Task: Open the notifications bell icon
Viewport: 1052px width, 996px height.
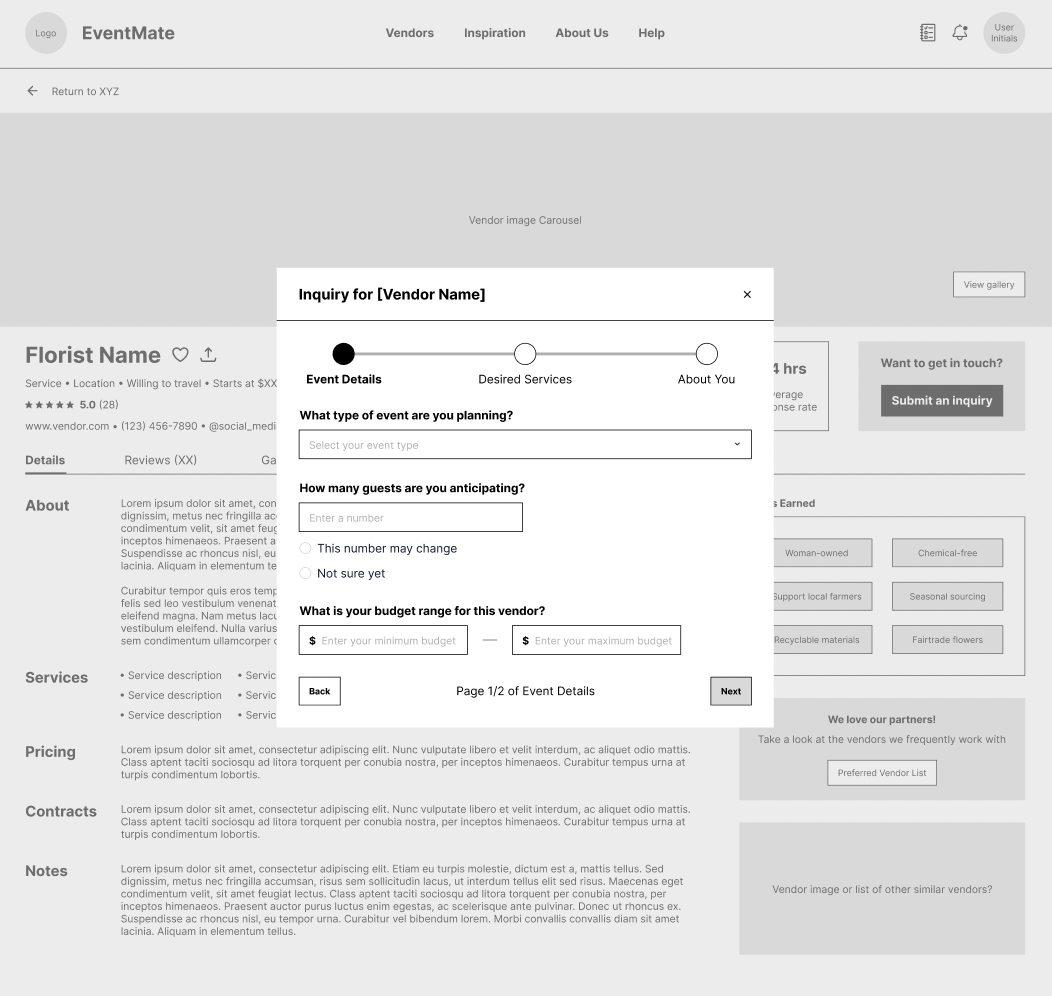Action: tap(960, 32)
